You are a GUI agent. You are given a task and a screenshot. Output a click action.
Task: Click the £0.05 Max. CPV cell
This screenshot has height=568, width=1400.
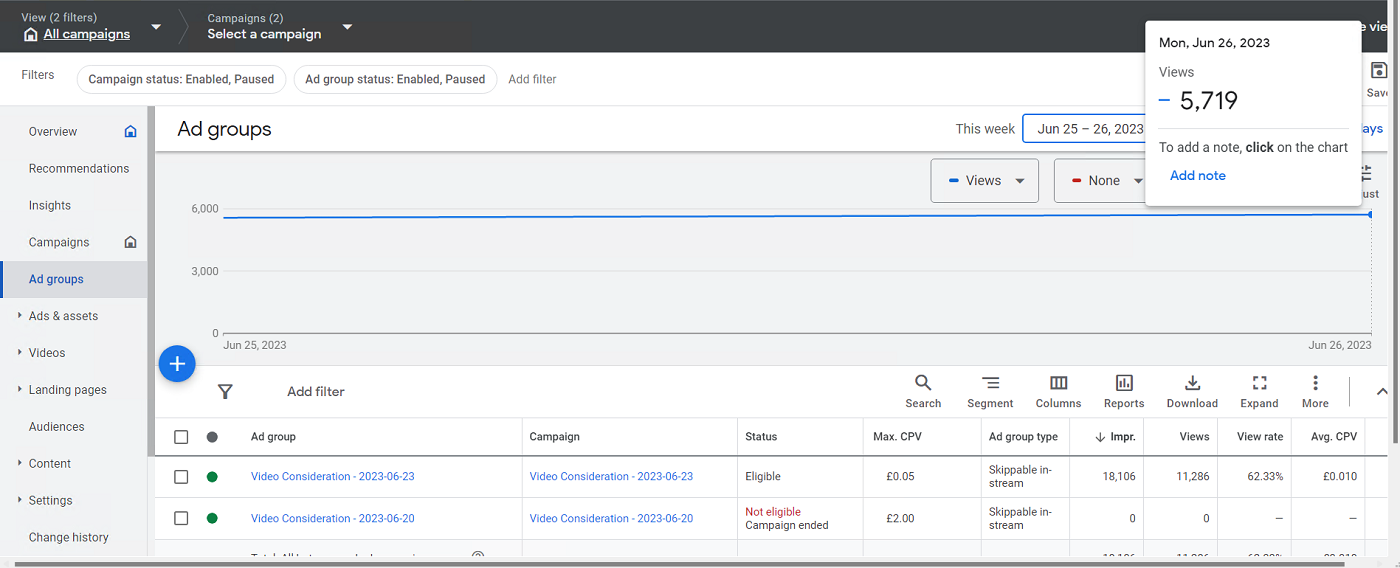coord(900,477)
